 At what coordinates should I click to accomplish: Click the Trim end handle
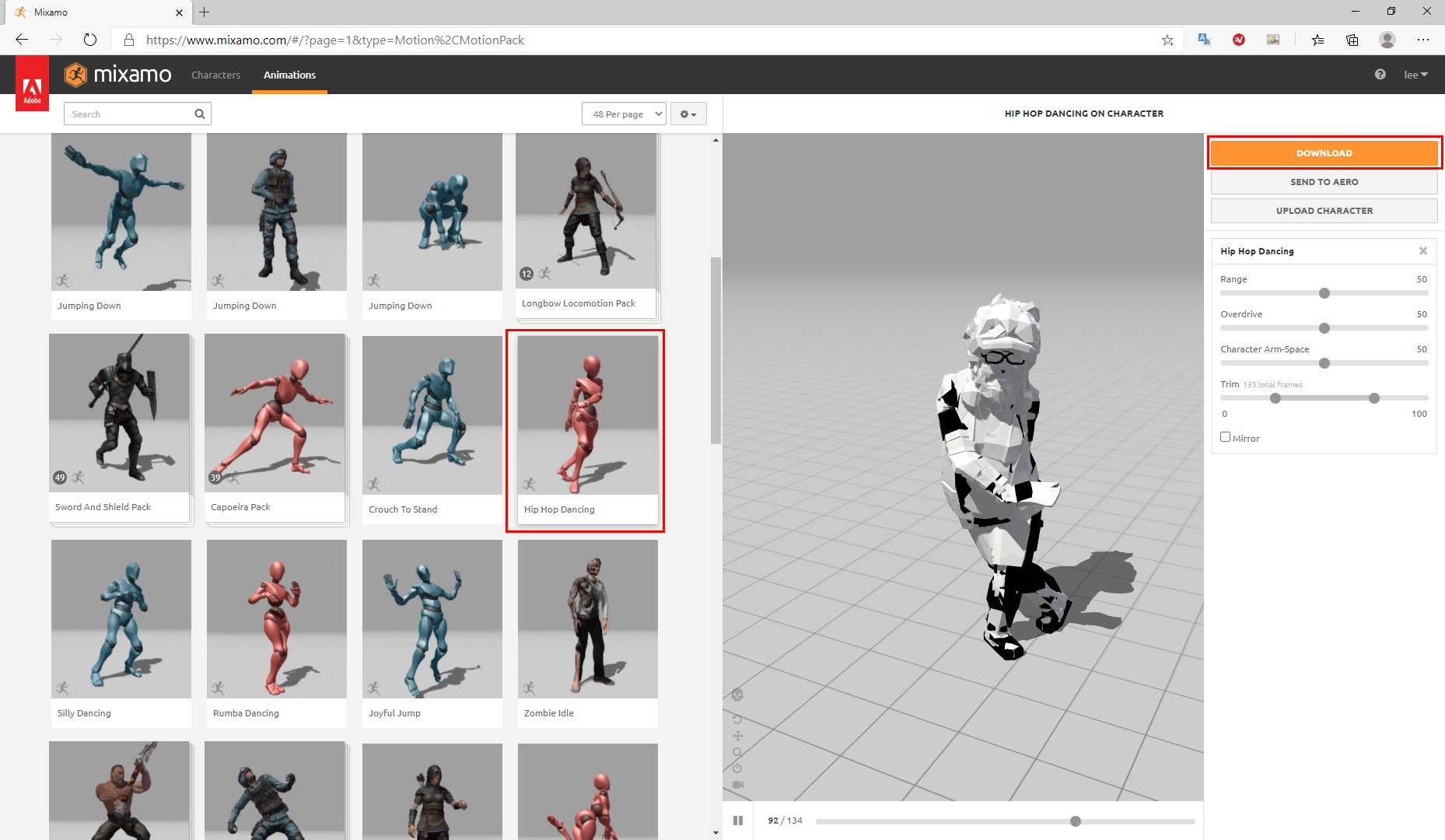(1374, 398)
